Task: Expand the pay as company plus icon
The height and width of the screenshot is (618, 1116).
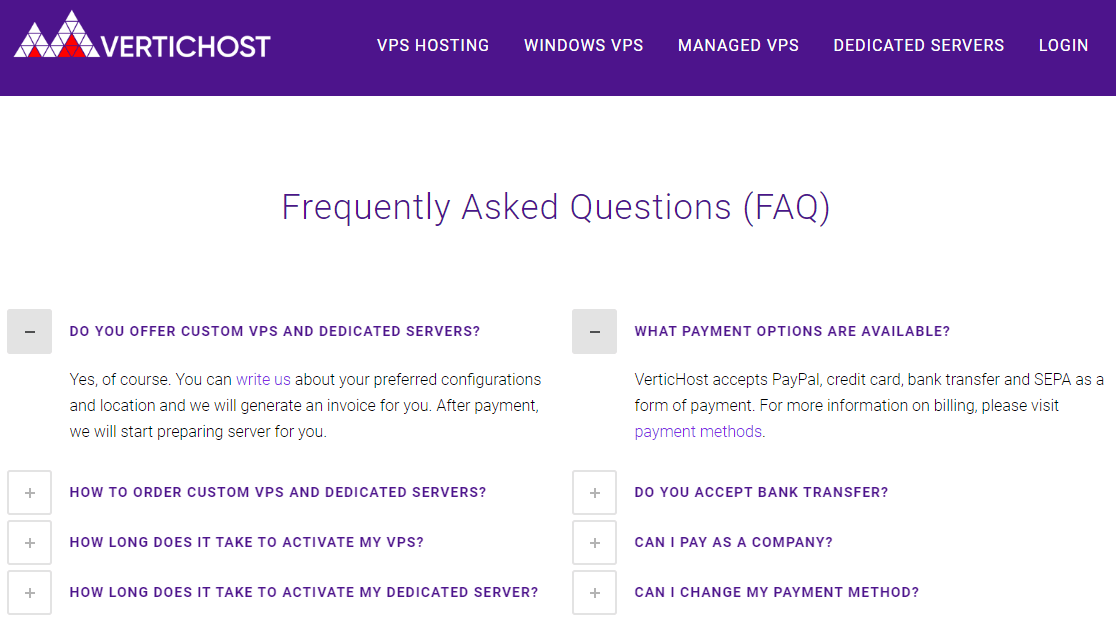Action: [594, 543]
